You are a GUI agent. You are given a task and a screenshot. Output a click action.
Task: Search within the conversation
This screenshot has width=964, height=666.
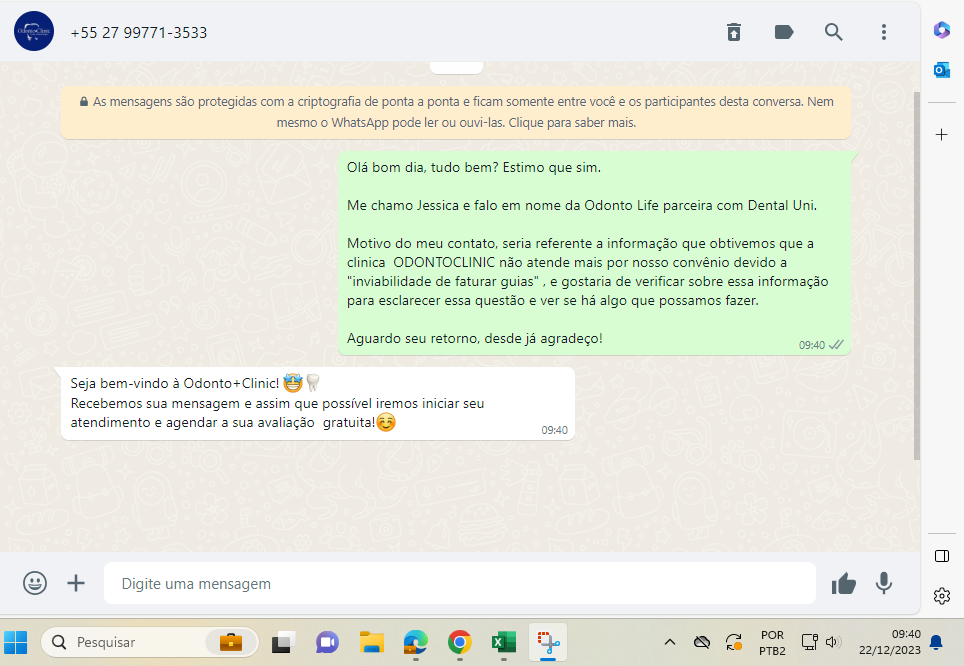(834, 32)
